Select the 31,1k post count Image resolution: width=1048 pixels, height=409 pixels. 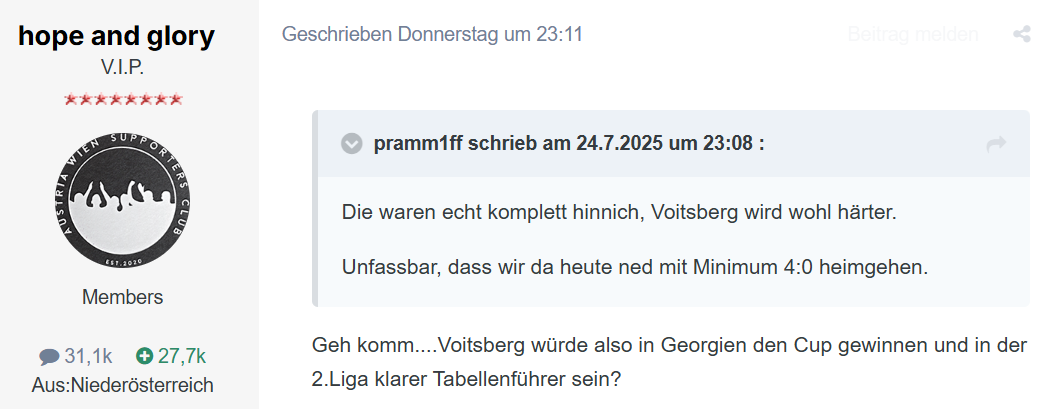click(88, 357)
